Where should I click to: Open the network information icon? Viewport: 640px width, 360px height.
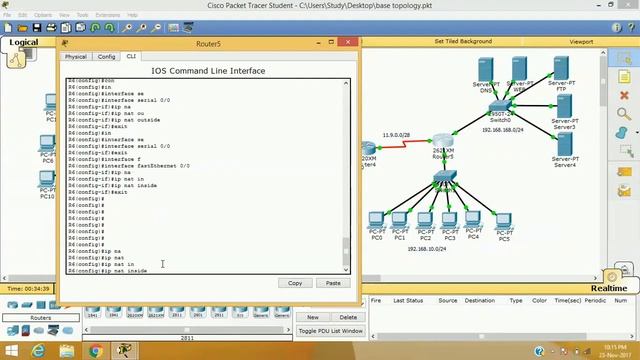[x=617, y=27]
